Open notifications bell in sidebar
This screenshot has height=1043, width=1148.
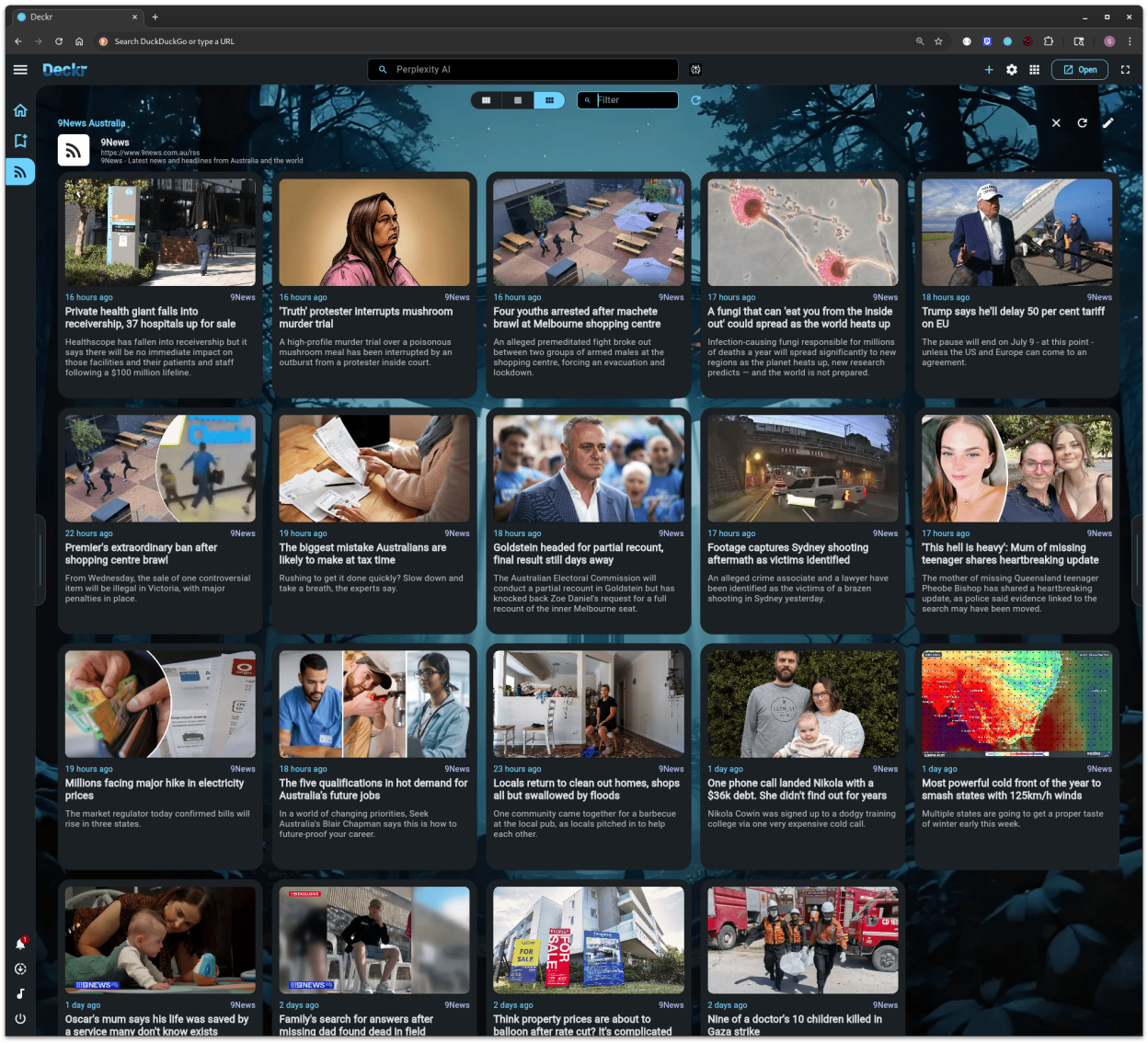pyautogui.click(x=20, y=944)
